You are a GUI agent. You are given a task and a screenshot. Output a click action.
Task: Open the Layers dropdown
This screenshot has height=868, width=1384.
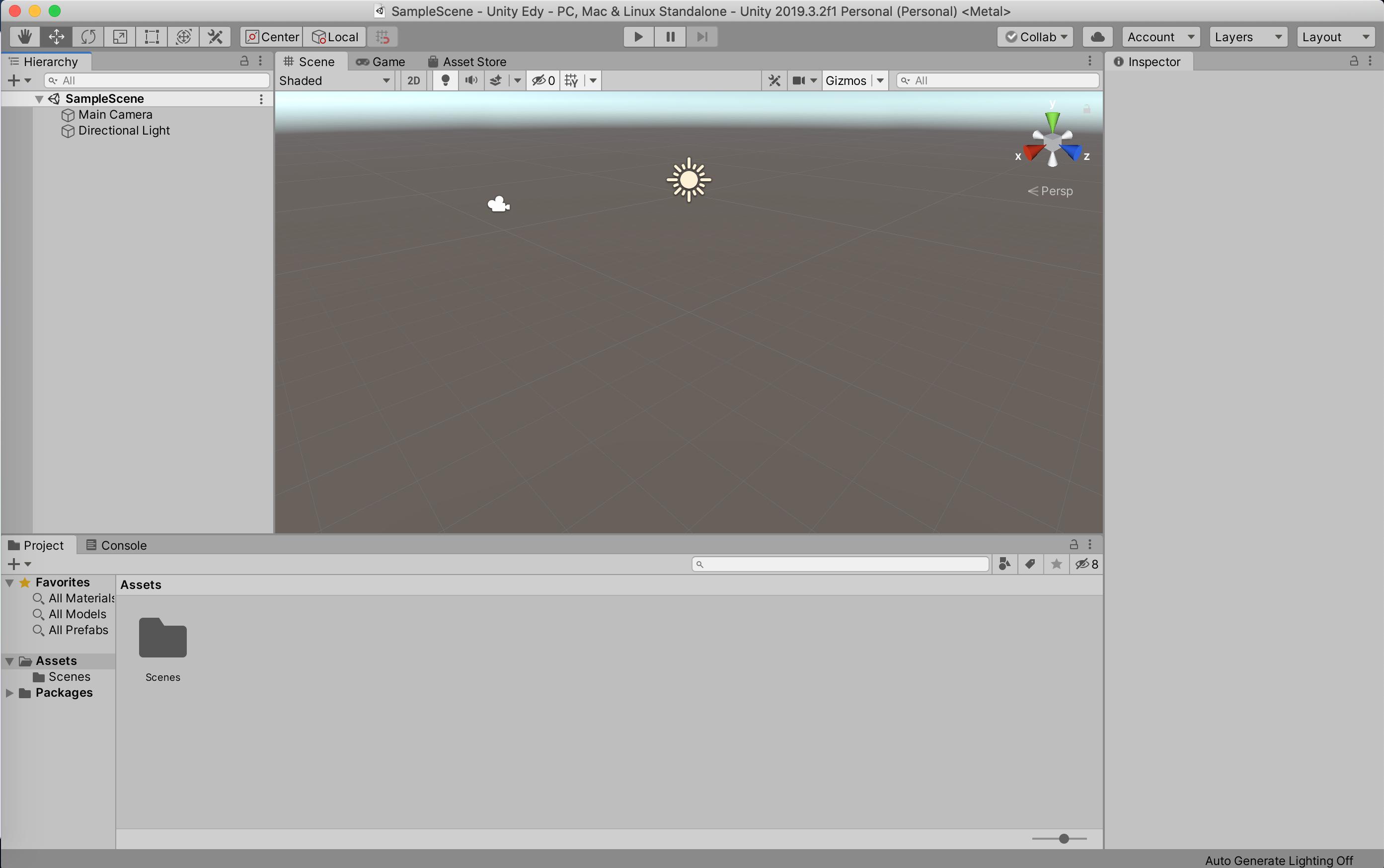pyautogui.click(x=1247, y=37)
